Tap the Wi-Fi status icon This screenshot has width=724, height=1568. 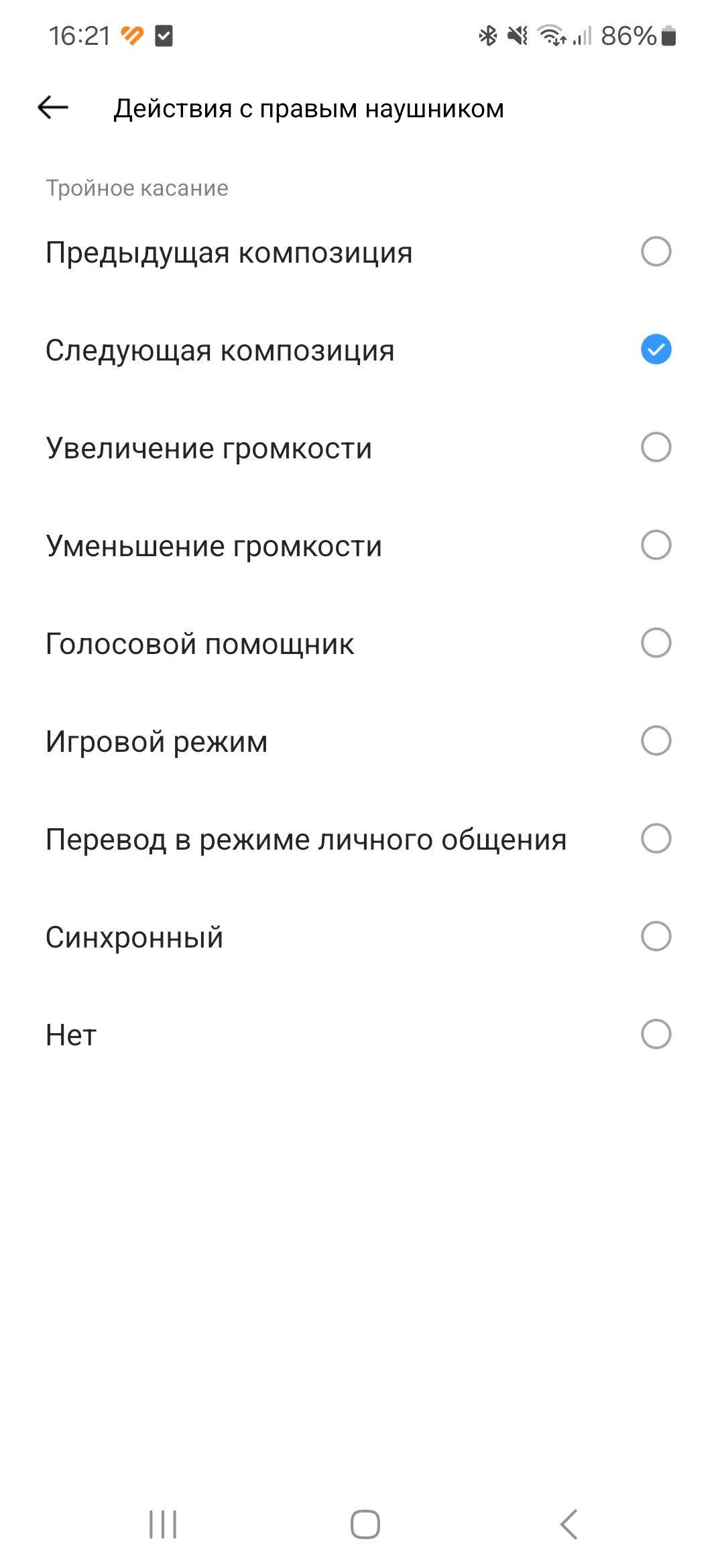(x=552, y=36)
